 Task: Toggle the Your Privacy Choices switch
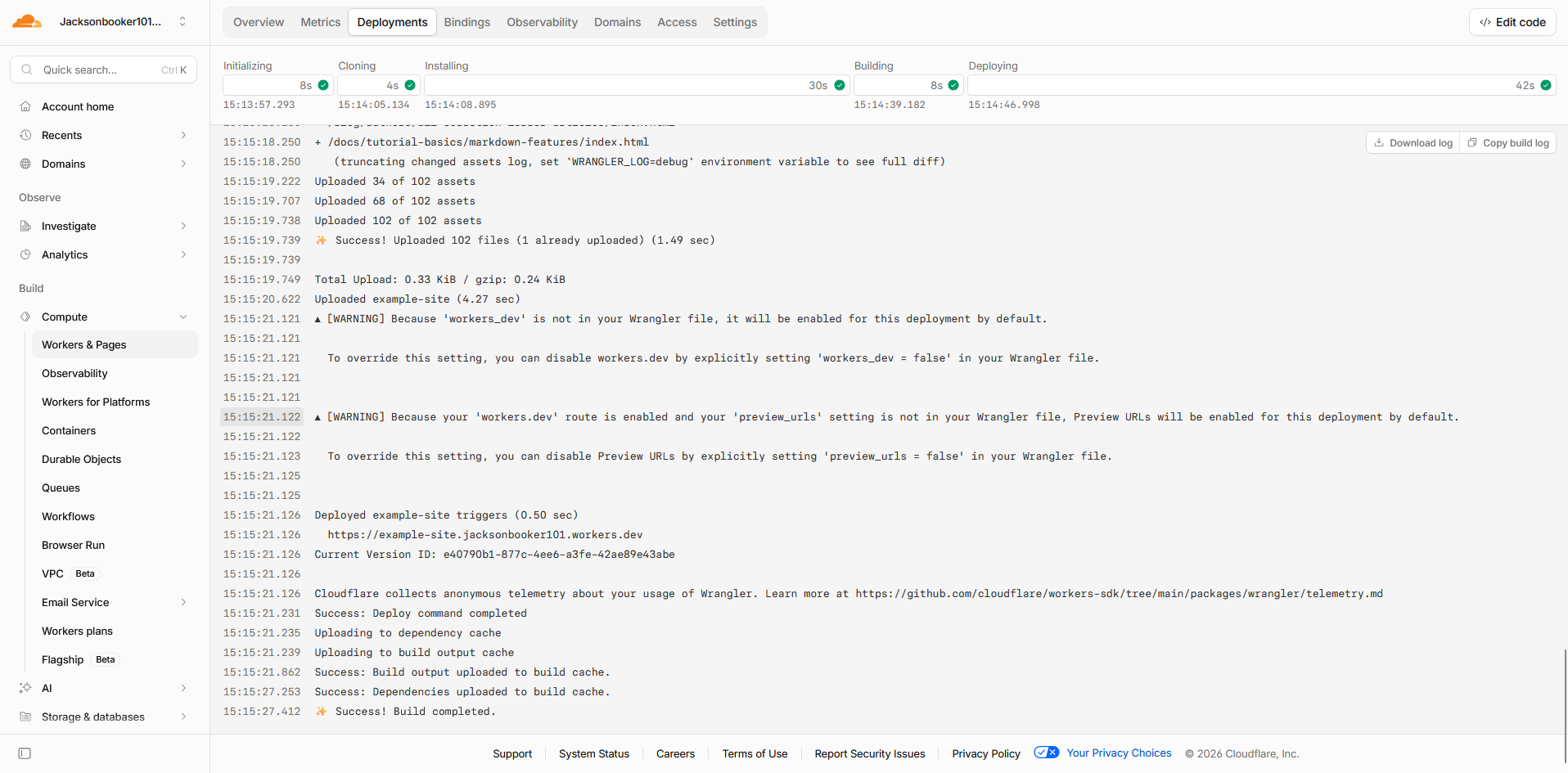[1047, 753]
